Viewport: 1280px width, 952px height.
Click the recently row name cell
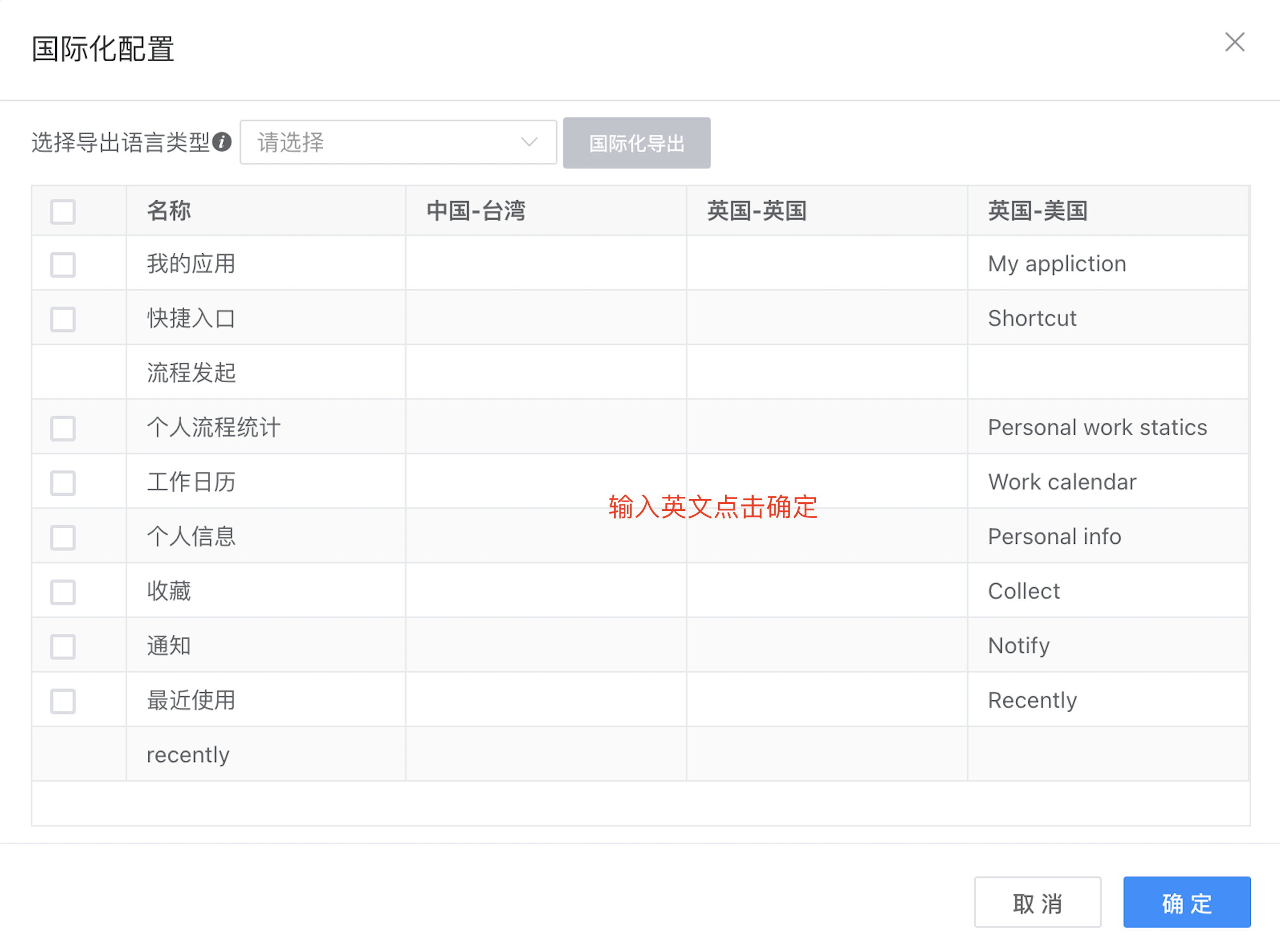(x=187, y=754)
